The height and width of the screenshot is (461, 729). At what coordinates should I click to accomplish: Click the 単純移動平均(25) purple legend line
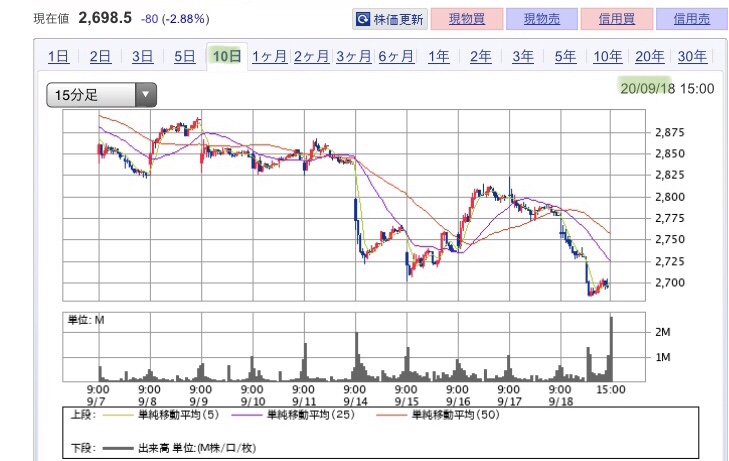[246, 415]
